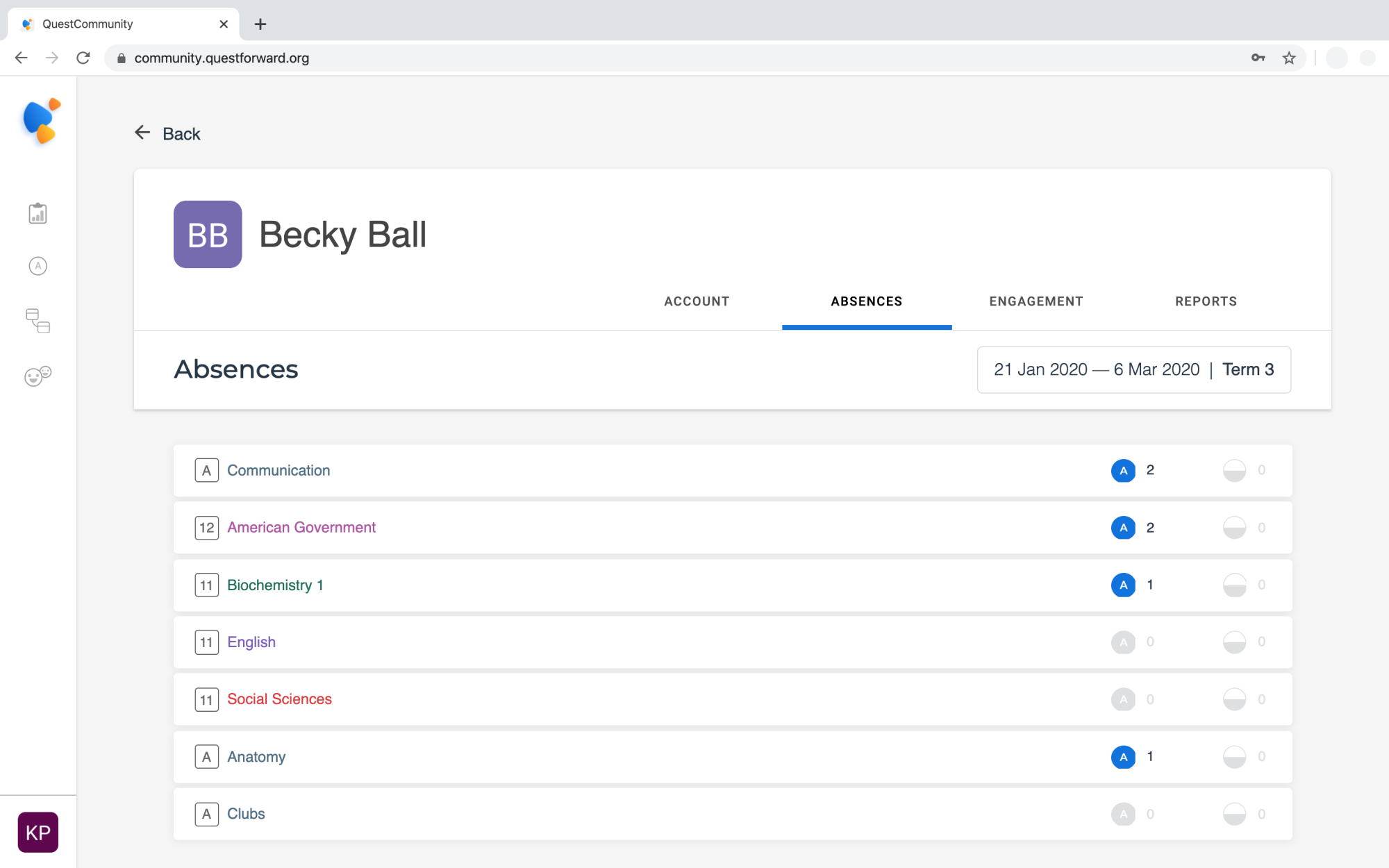1389x868 pixels.
Task: Click the blue absence icon in American Government row
Action: point(1123,528)
